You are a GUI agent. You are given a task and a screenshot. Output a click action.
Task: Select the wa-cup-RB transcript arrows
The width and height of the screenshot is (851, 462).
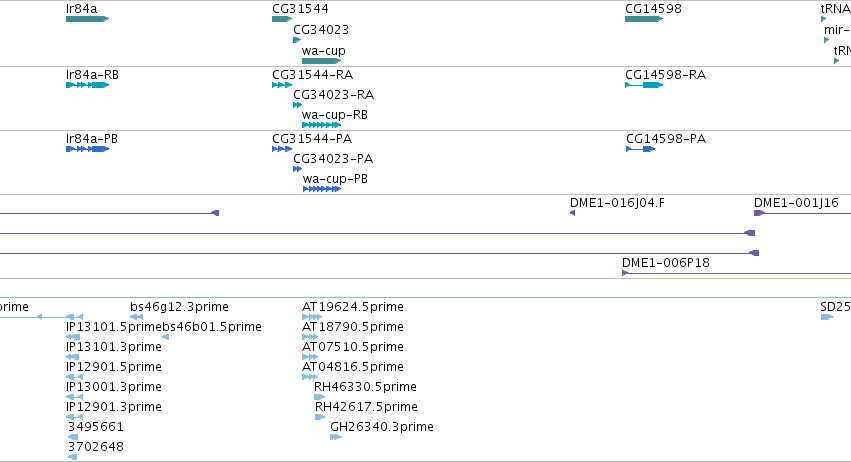click(x=321, y=125)
